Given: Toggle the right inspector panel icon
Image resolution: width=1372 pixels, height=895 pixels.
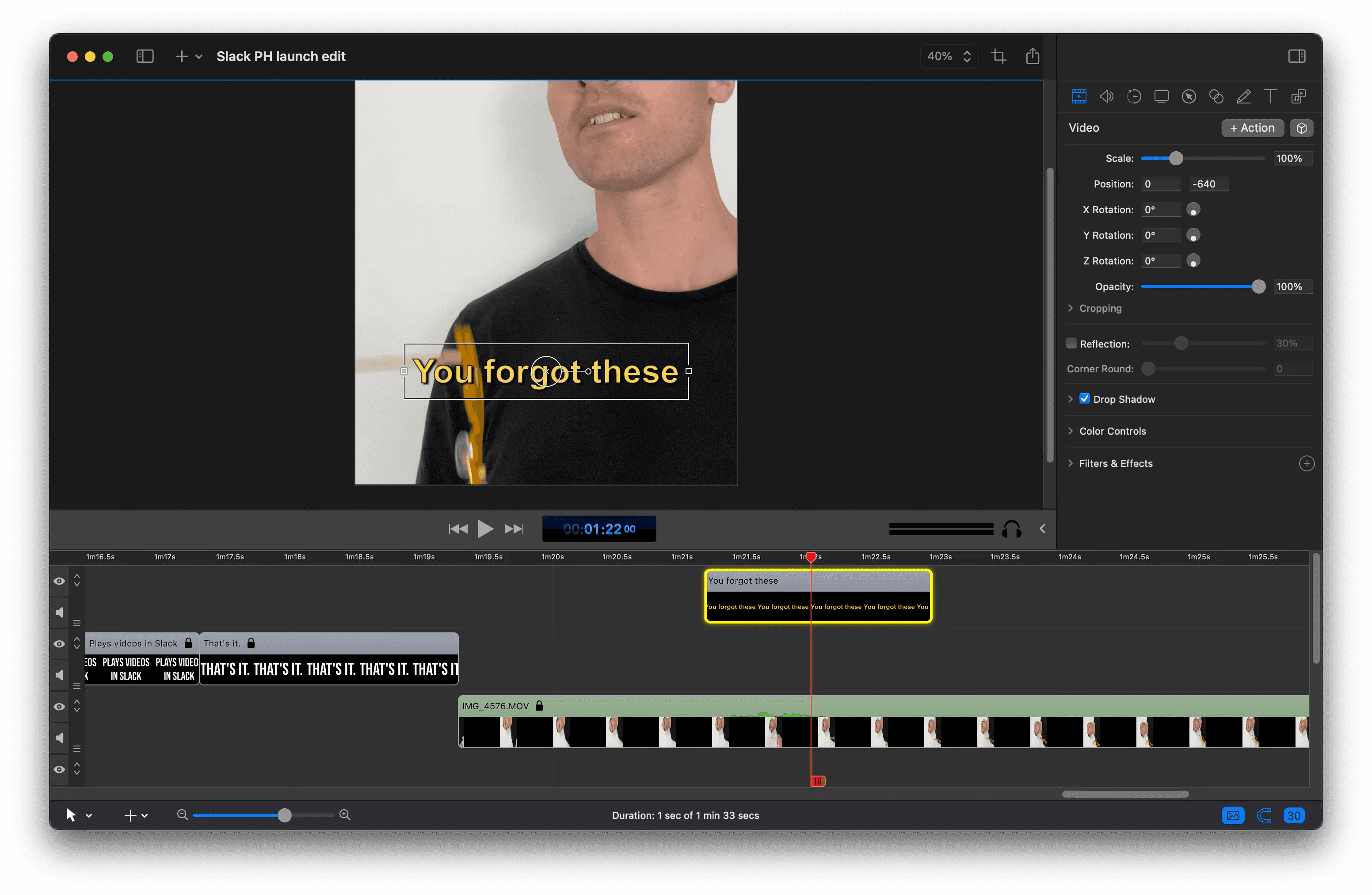Looking at the screenshot, I should coord(1296,56).
